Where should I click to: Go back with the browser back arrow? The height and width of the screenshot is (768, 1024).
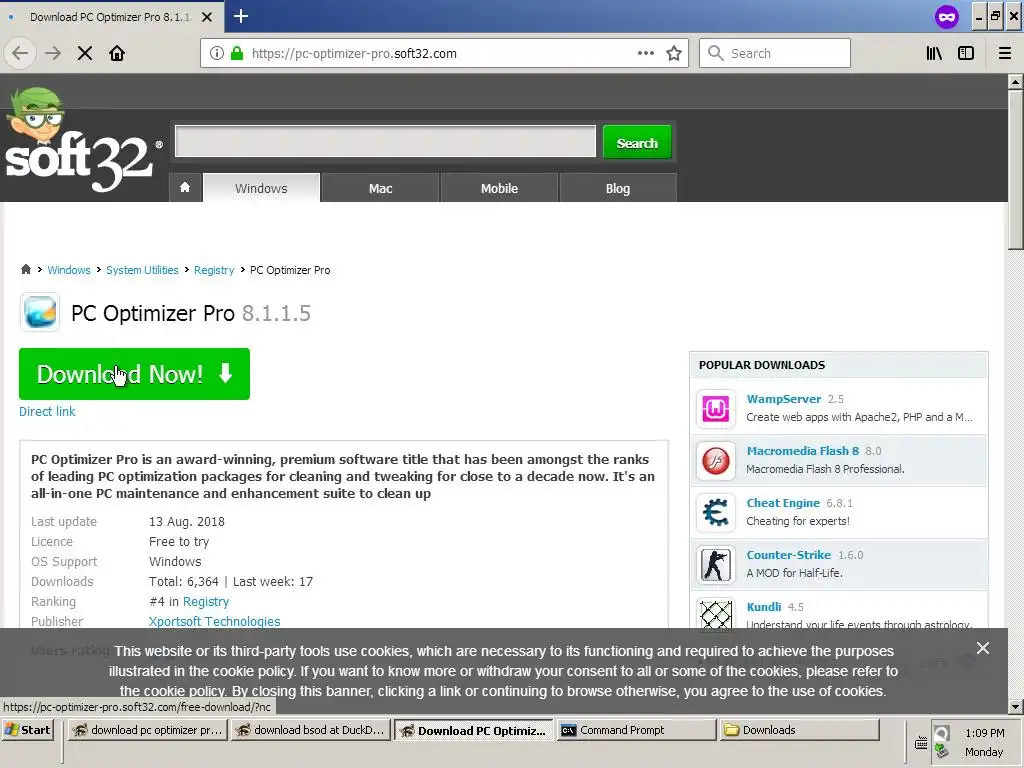point(20,53)
